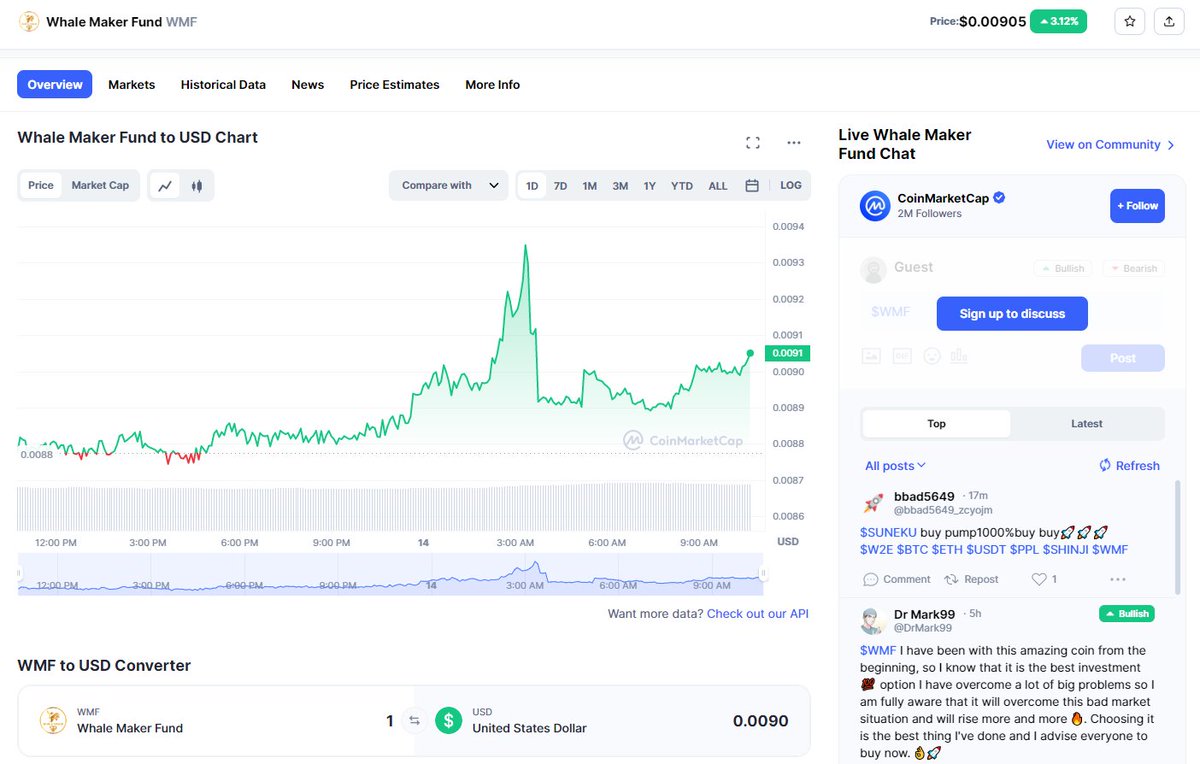The height and width of the screenshot is (764, 1200).
Task: Mark sentiment as Bullish
Action: (1061, 268)
